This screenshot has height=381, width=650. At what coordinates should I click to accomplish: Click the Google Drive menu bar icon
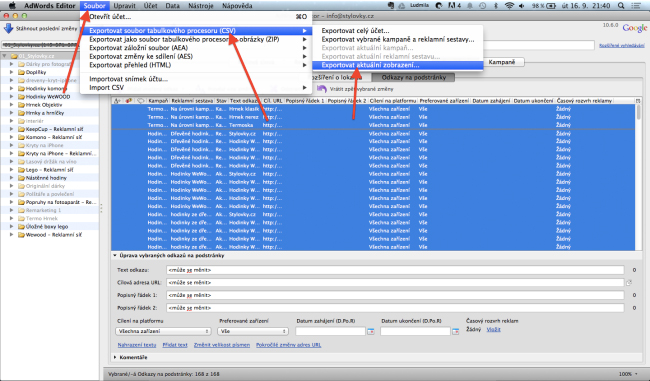(x=402, y=6)
